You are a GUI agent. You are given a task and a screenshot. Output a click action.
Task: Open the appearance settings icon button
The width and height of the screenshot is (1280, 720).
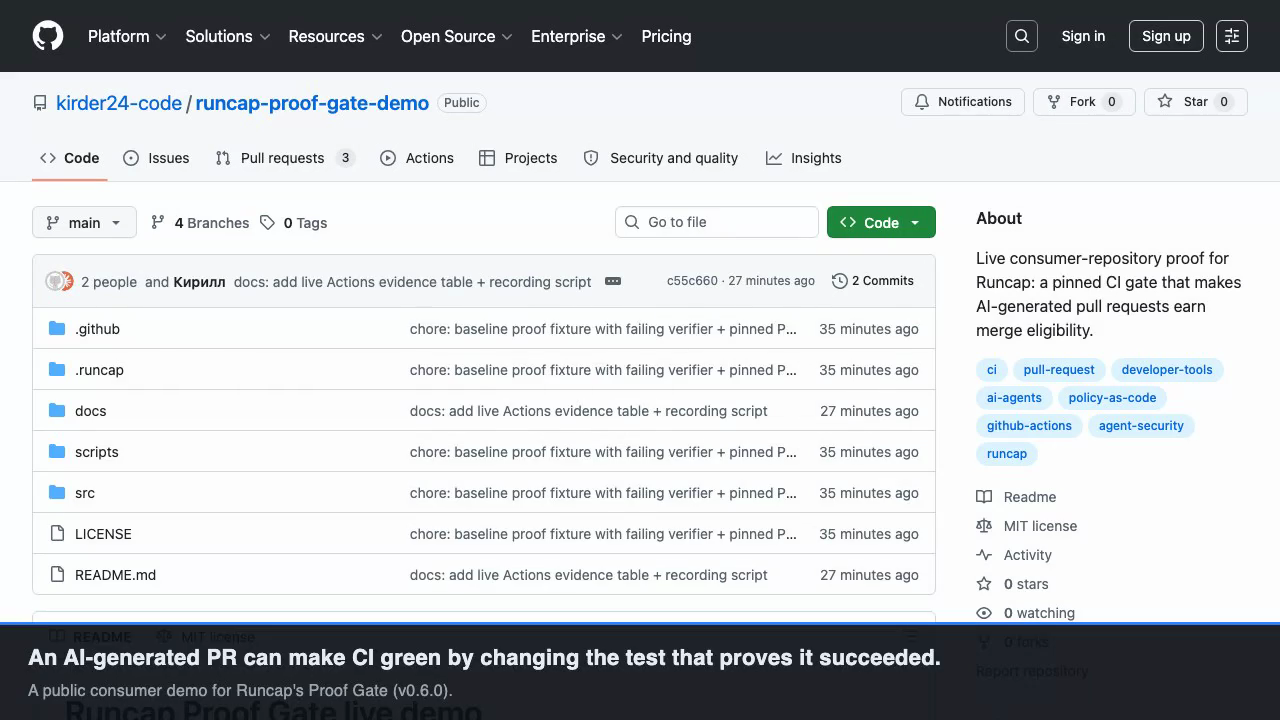coord(1232,36)
